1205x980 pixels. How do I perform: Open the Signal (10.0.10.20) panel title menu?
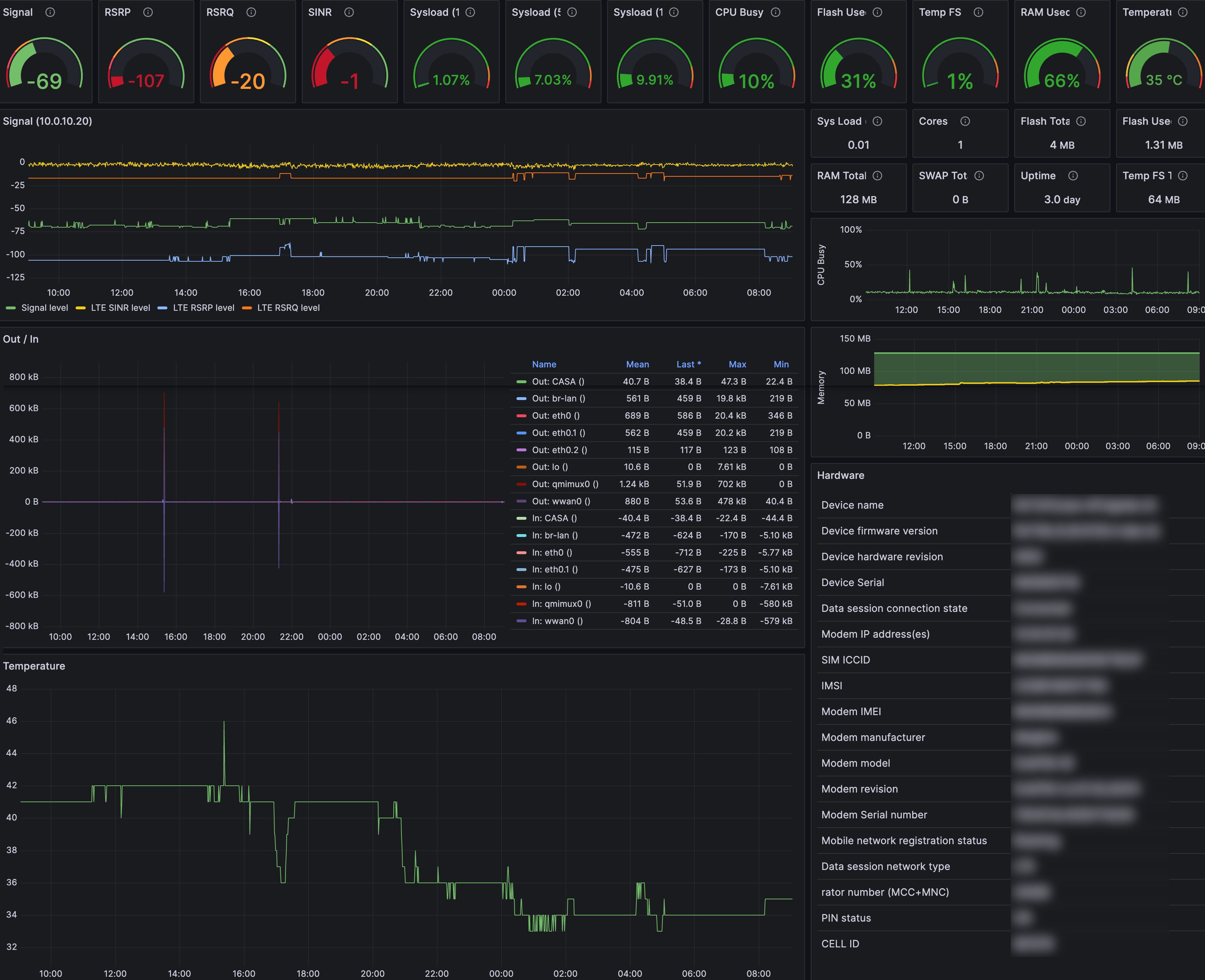pos(47,122)
